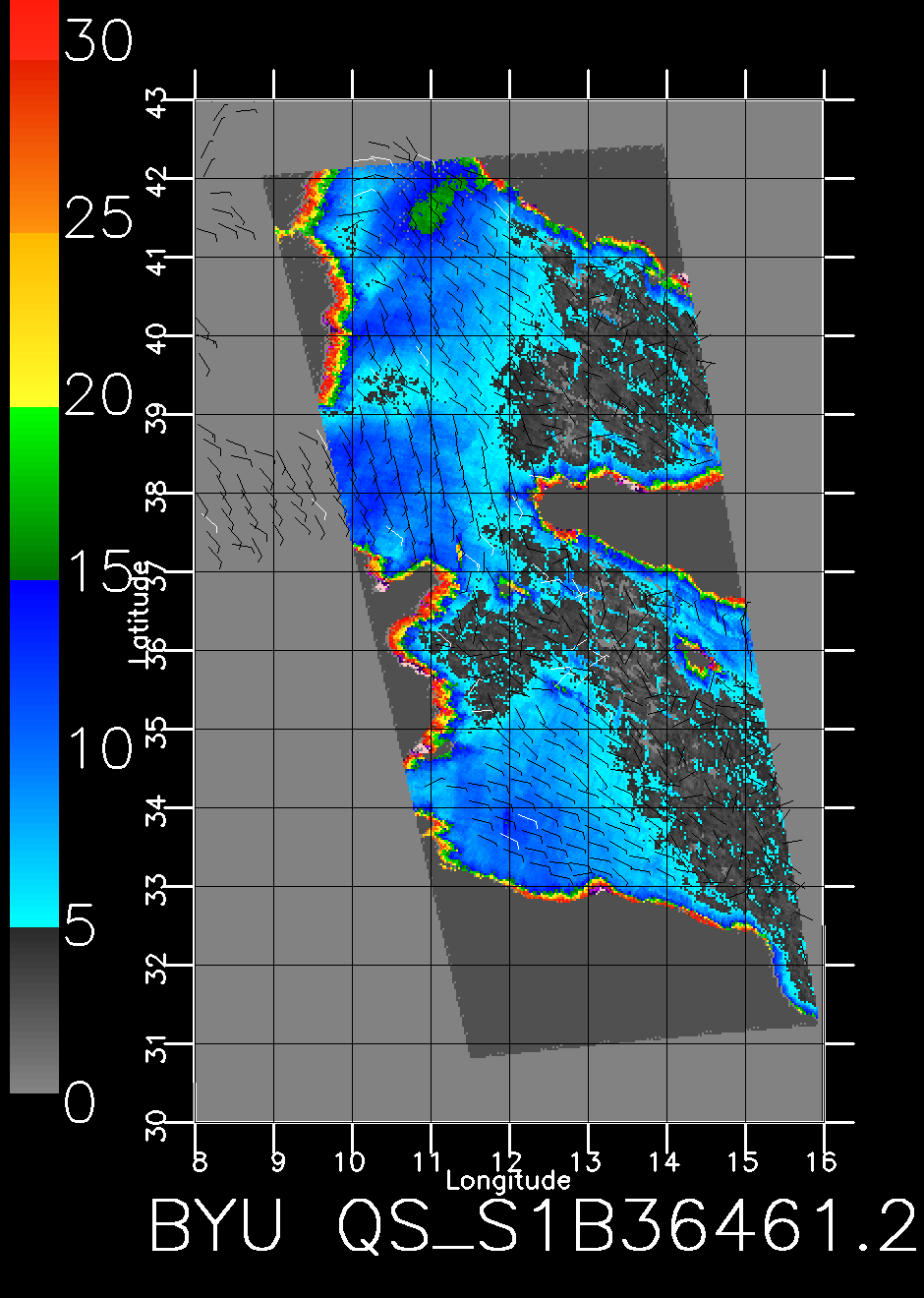The image size is (924, 1298).
Task: Click latitude tick label 35
Action: [x=156, y=733]
